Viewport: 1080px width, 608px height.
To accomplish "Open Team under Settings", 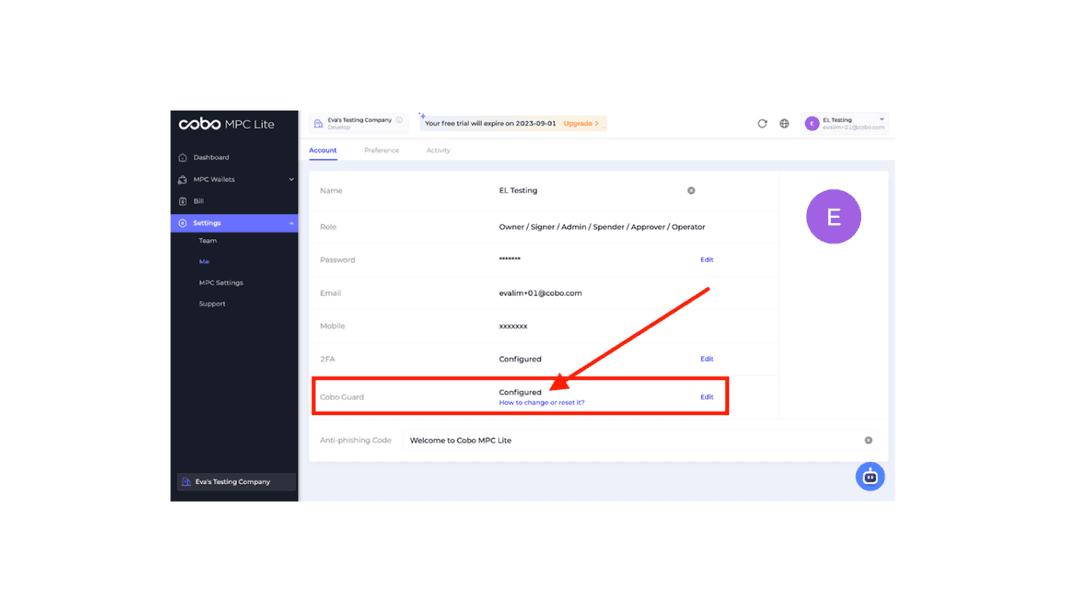I will pos(208,241).
